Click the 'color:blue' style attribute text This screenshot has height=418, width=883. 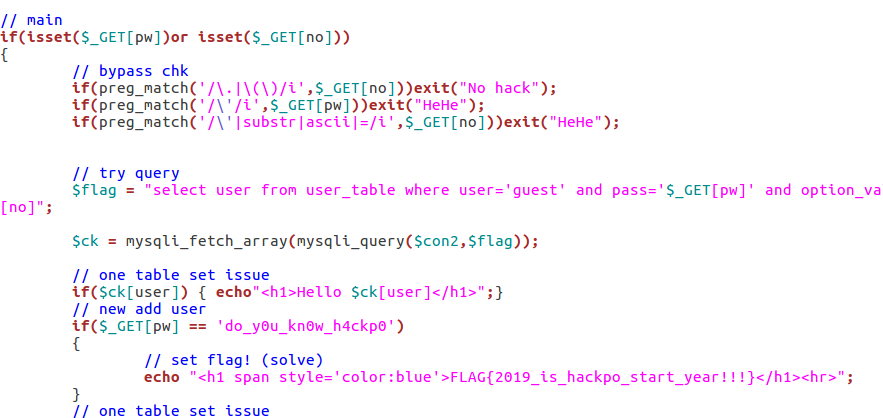pos(388,377)
